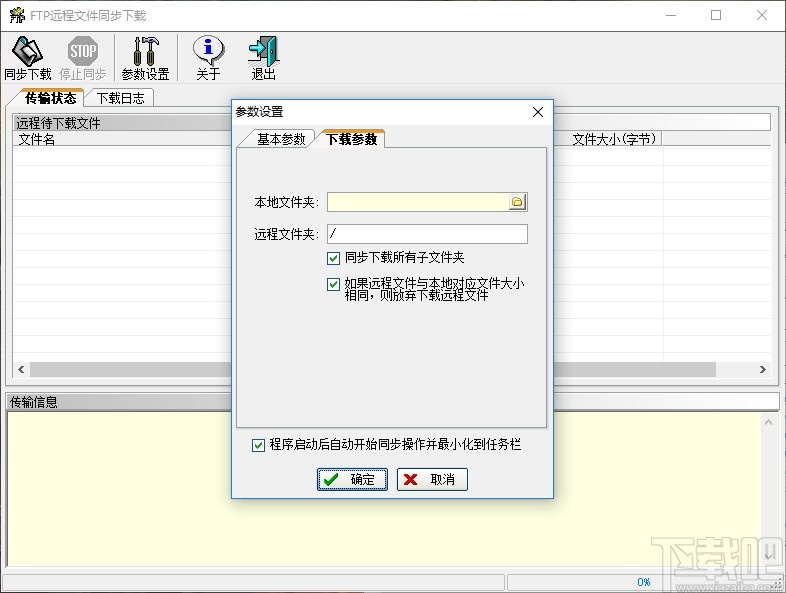
Task: Click up arrow of 传输信息 scrollbar
Action: tap(768, 423)
